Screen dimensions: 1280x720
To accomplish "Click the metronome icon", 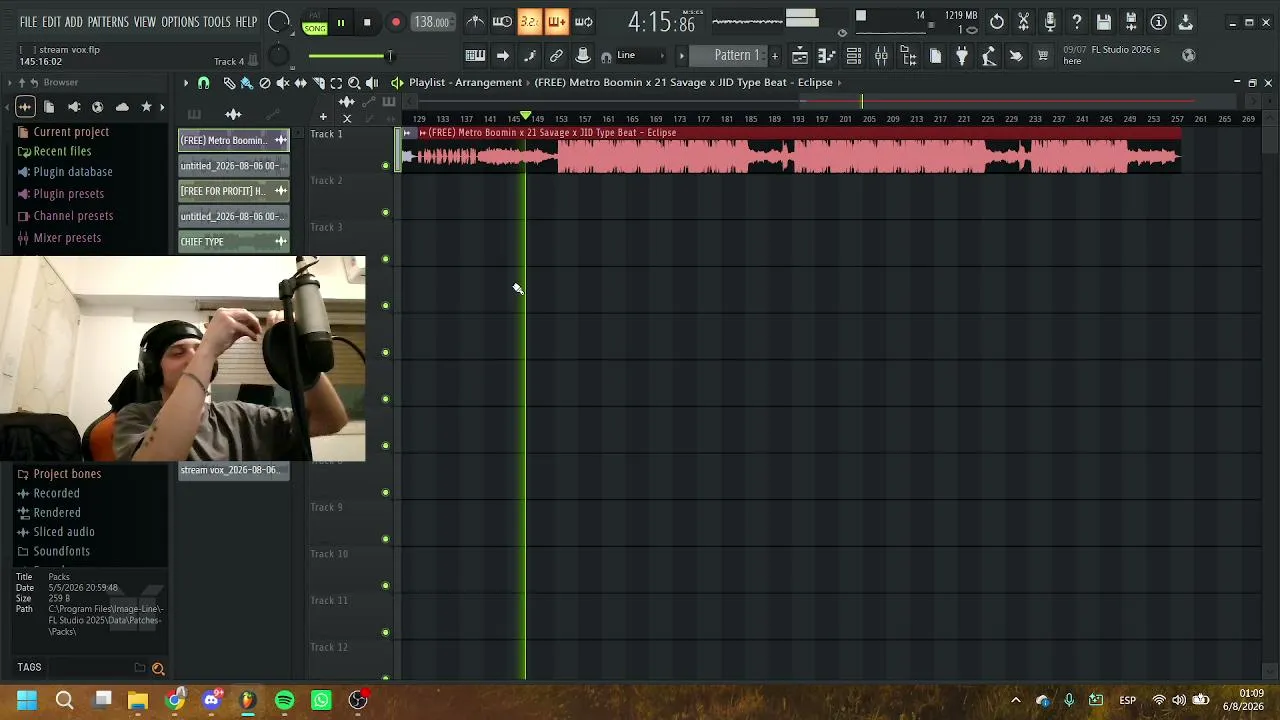I will [476, 22].
